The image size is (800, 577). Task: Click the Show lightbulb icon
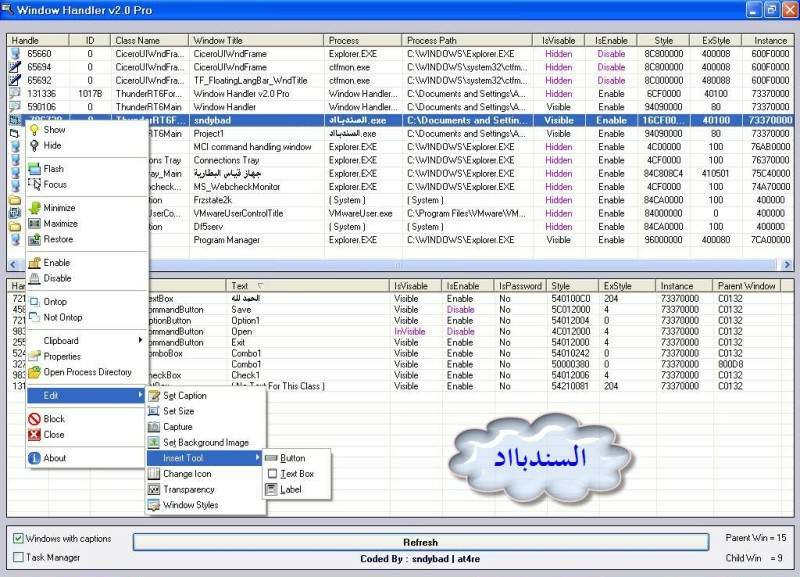[34, 130]
